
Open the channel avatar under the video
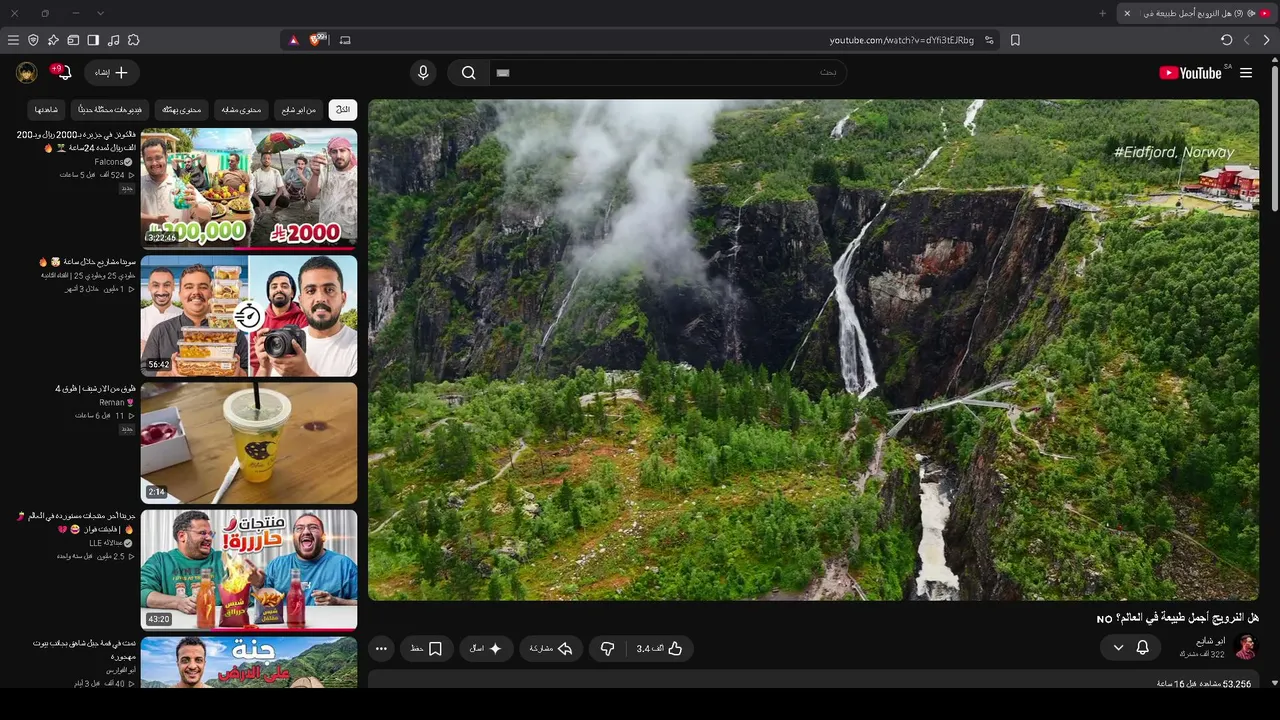[1246, 647]
